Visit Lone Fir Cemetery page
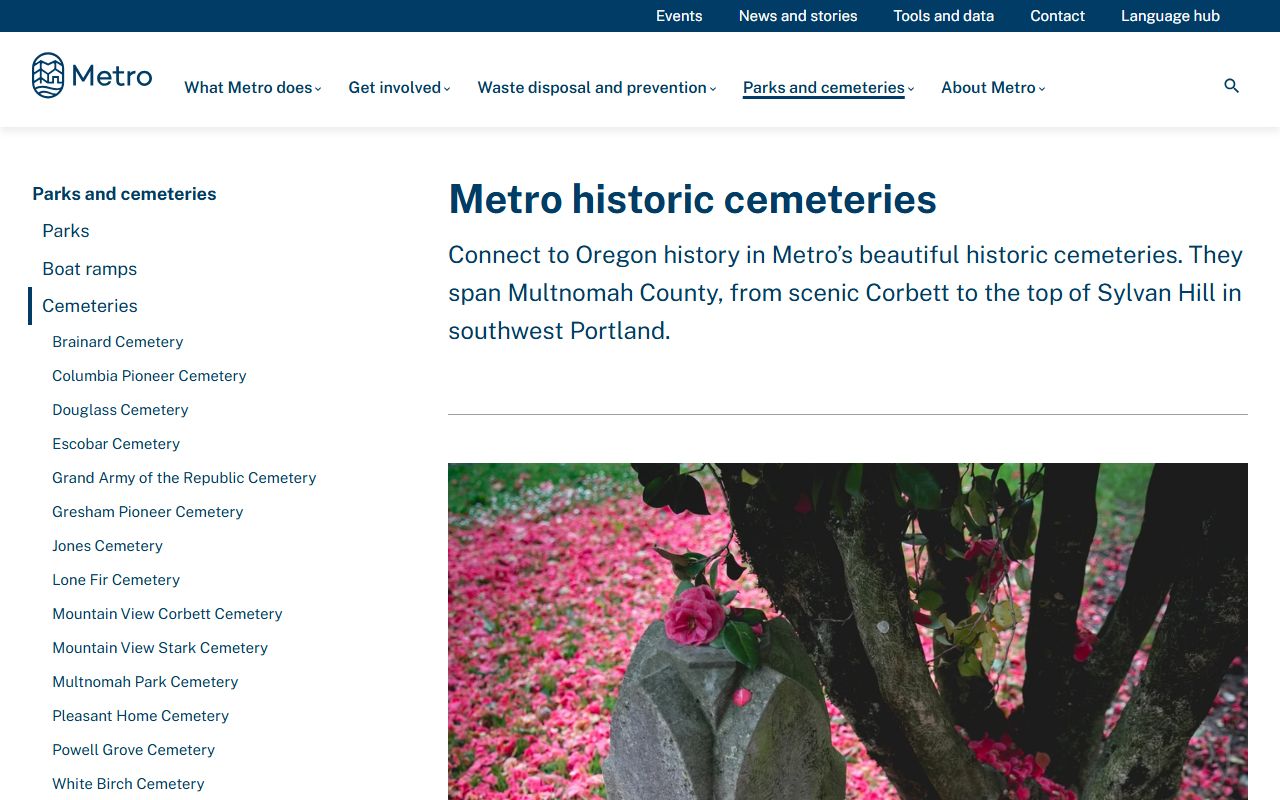 pyautogui.click(x=116, y=580)
